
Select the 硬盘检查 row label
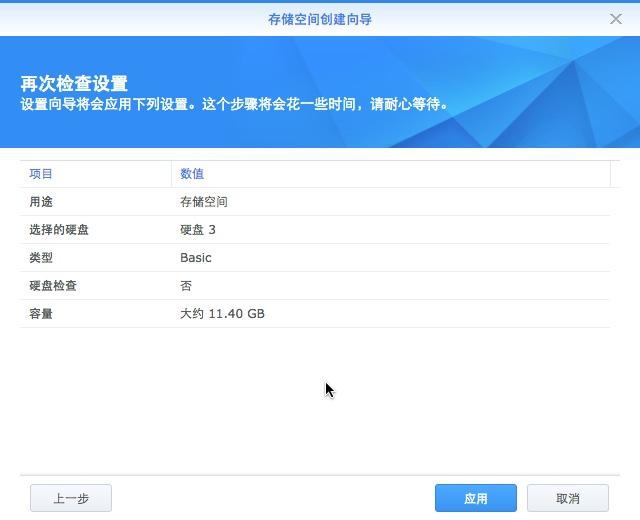53,286
